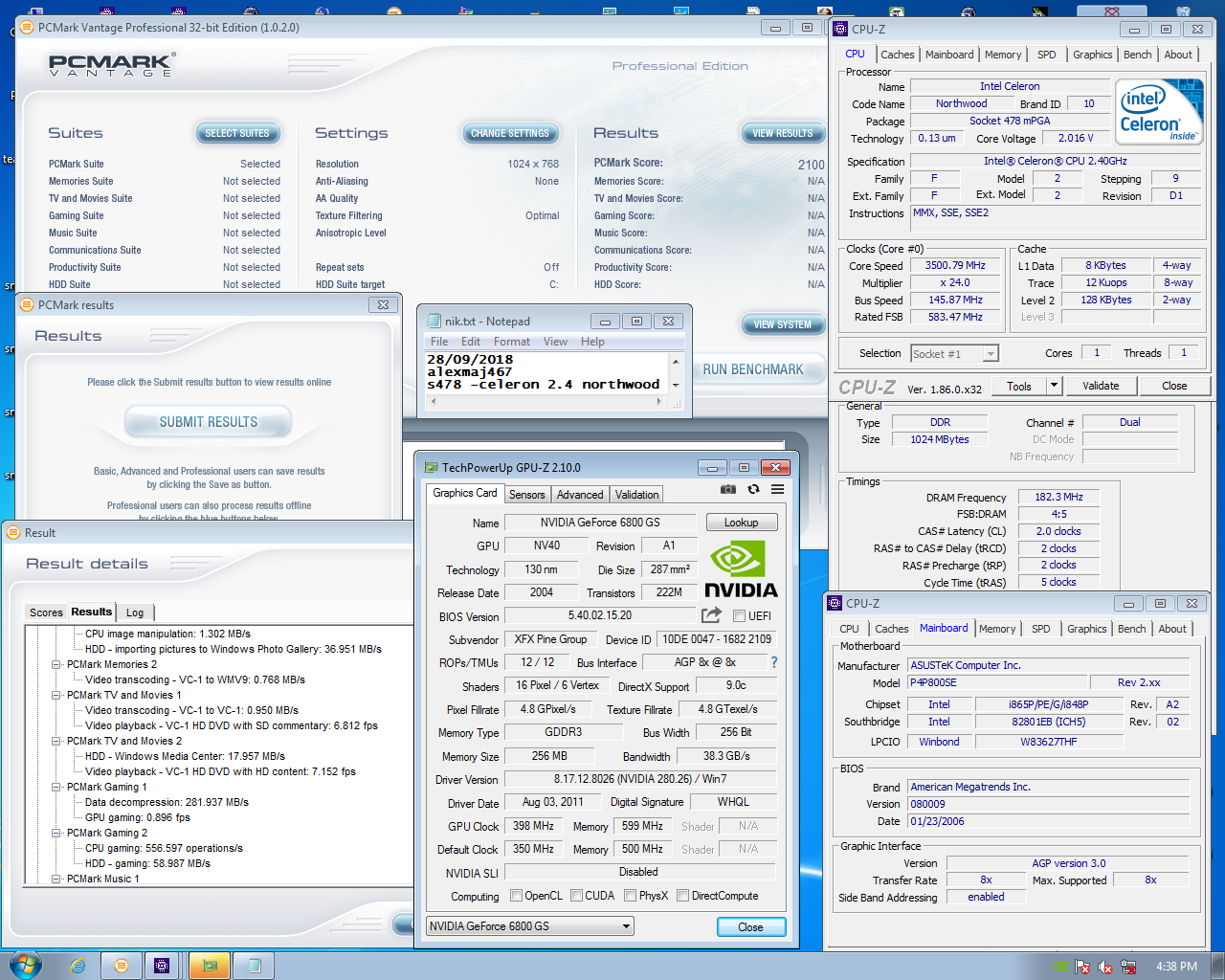Screen dimensions: 1225x980
Task: Open GPU-Z hamburger menu icon
Action: (778, 489)
